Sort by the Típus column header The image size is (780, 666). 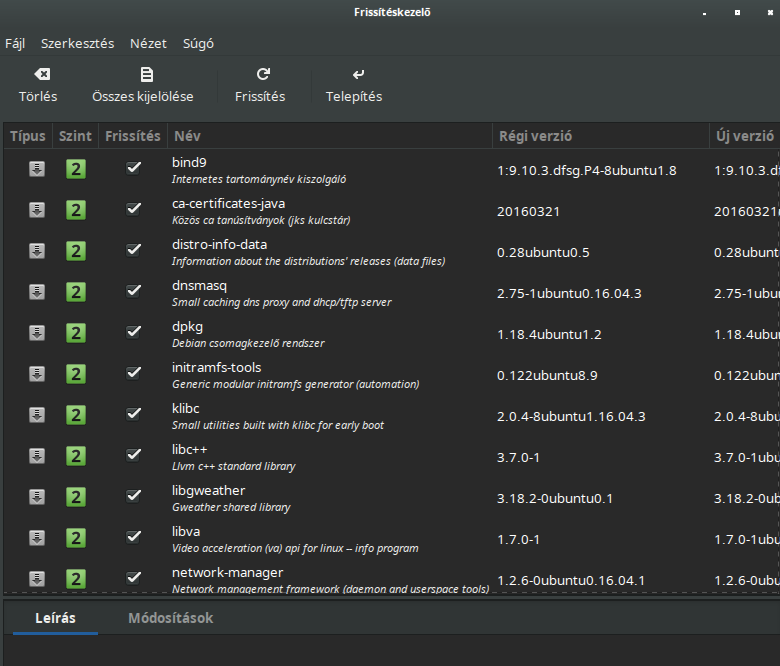(28, 136)
